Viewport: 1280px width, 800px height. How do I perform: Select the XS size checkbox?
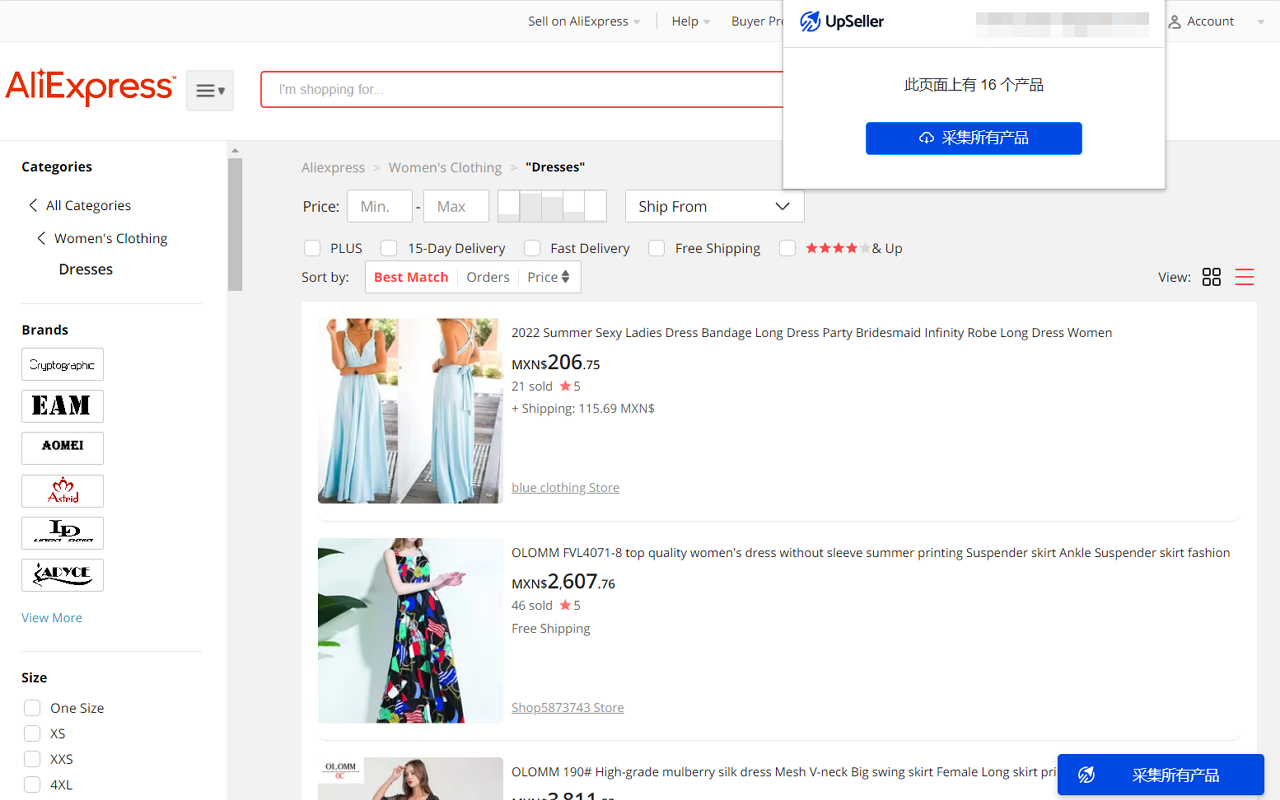click(x=31, y=733)
